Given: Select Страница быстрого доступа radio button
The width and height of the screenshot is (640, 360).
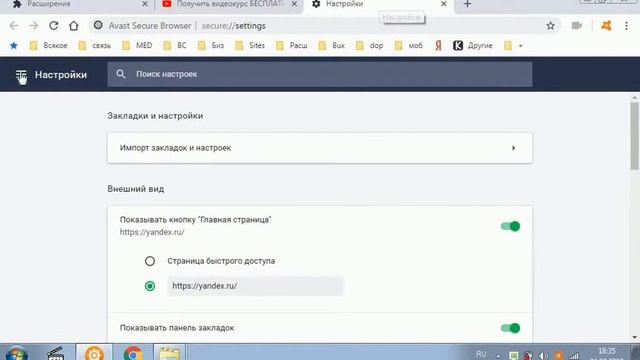Looking at the screenshot, I should 150,261.
